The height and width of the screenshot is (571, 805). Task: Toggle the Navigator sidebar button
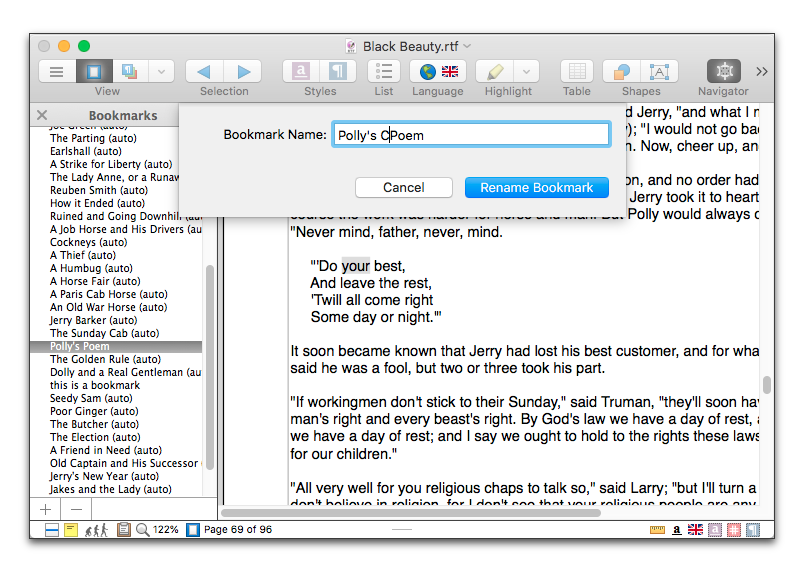(x=724, y=71)
